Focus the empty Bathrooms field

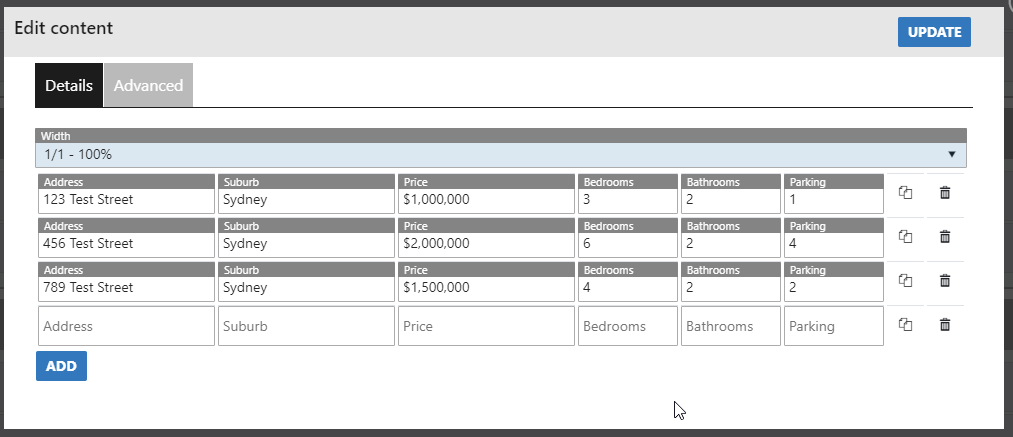[x=730, y=326]
